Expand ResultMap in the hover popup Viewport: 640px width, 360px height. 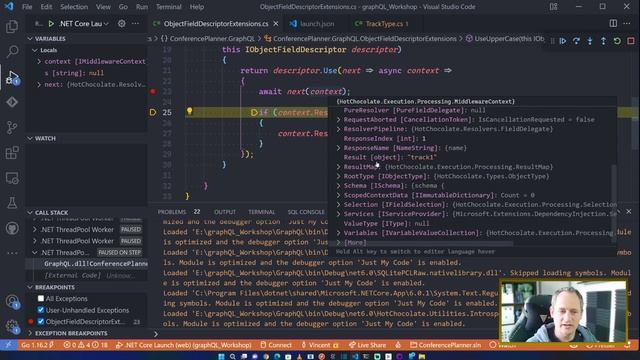point(338,167)
